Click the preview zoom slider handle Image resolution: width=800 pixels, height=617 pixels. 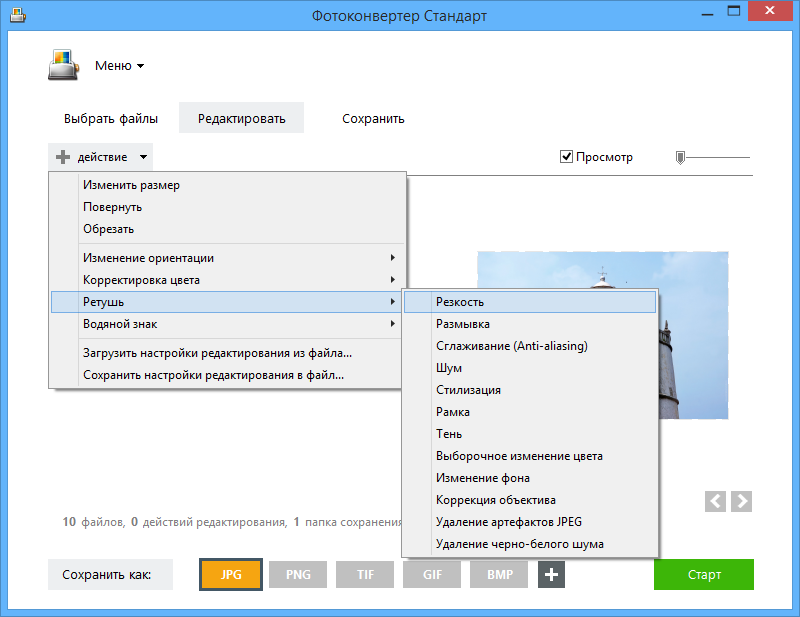click(680, 158)
